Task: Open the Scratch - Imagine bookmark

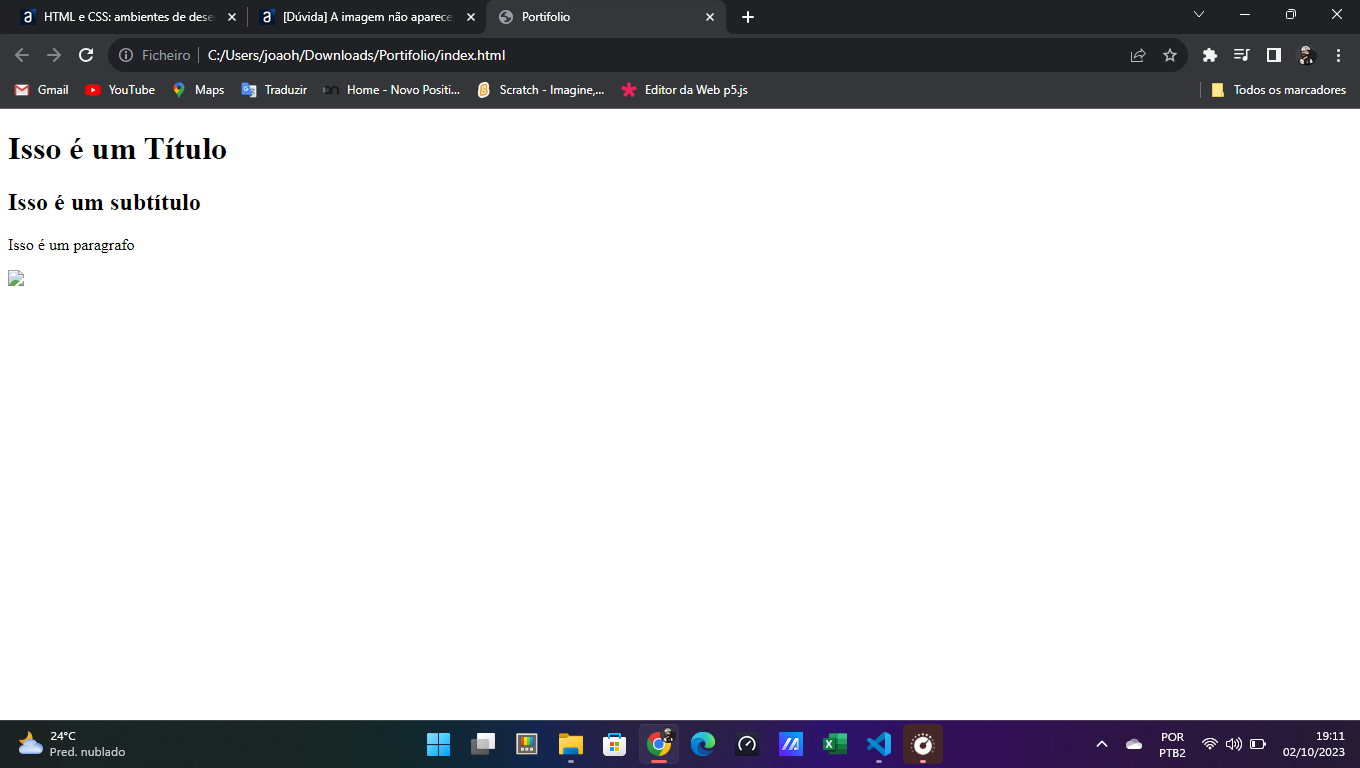Action: pyautogui.click(x=540, y=90)
